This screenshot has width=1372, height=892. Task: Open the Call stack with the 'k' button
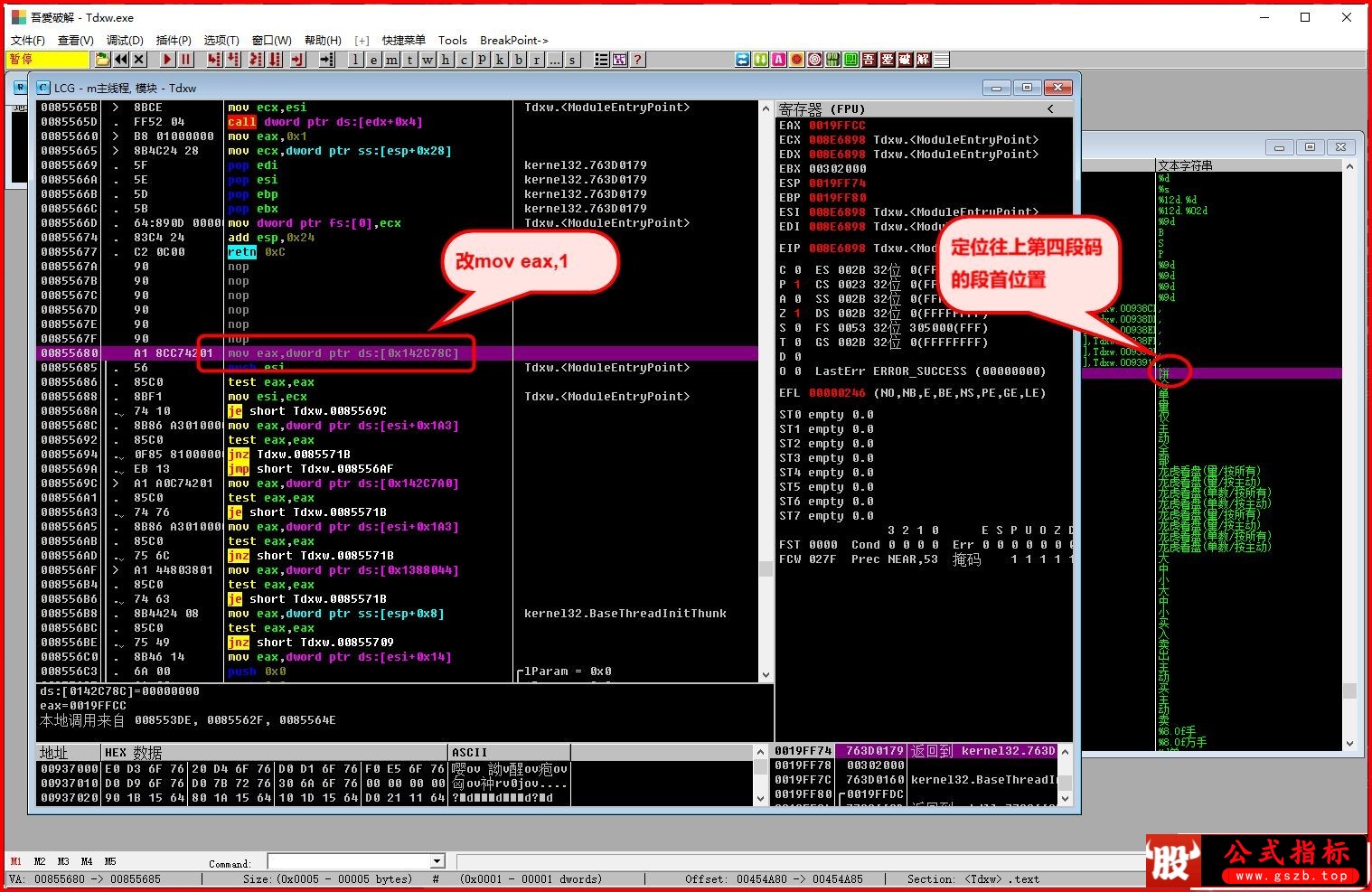pyautogui.click(x=500, y=60)
